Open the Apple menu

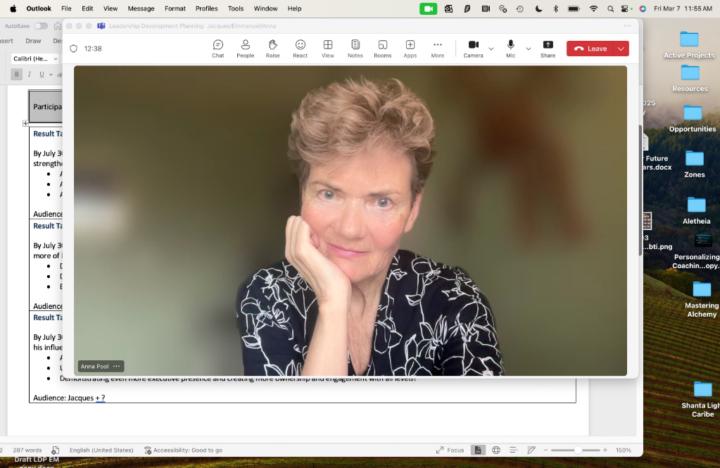click(x=13, y=8)
